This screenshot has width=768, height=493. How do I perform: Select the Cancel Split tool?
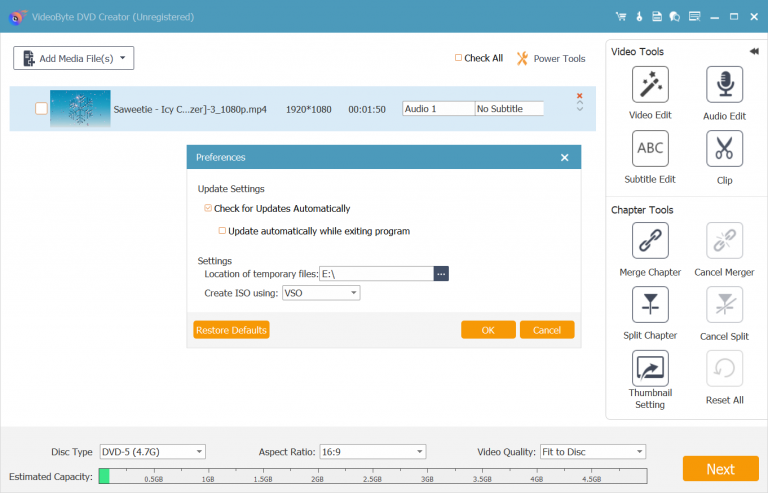pos(724,305)
